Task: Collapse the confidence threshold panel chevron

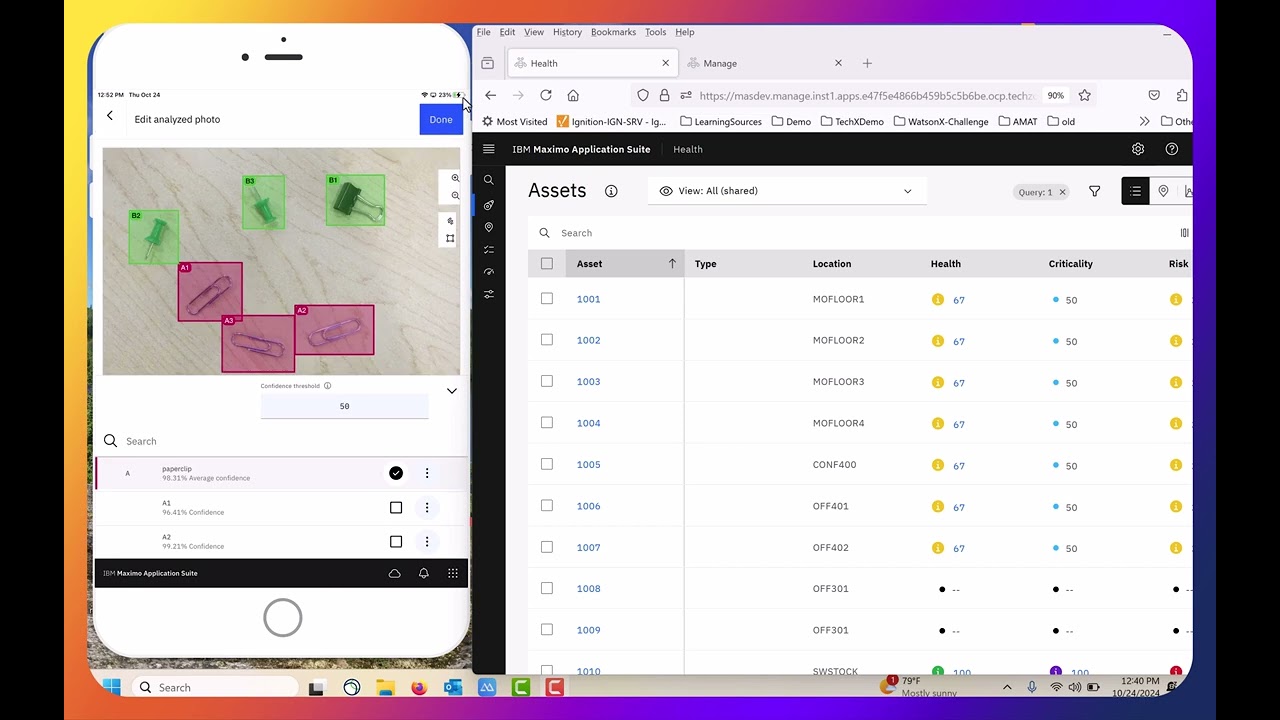Action: pos(452,391)
